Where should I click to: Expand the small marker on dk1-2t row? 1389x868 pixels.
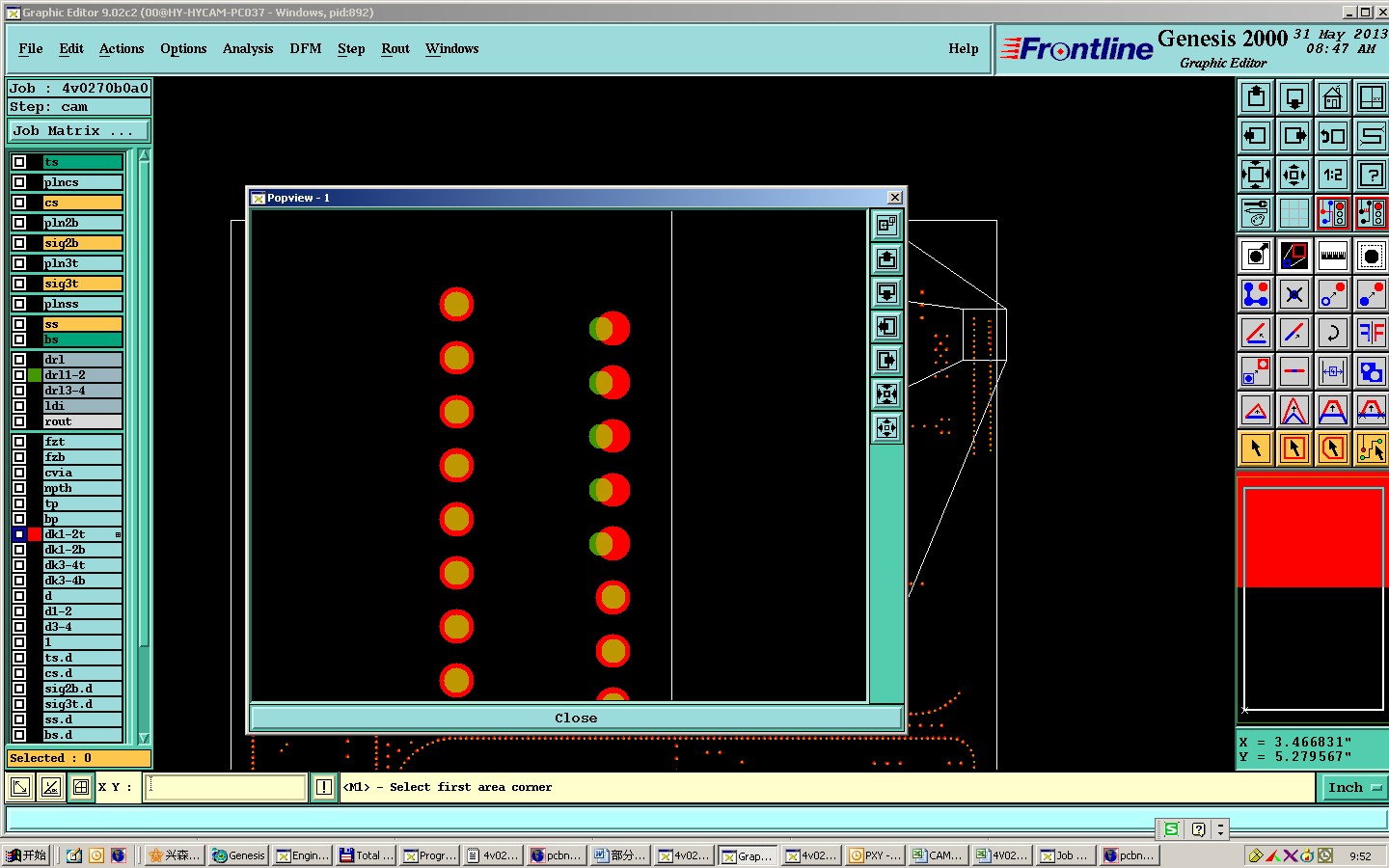[x=119, y=534]
